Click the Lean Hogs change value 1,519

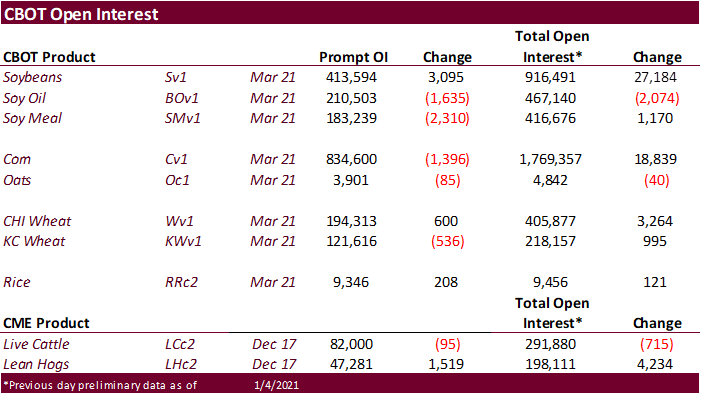(x=446, y=364)
